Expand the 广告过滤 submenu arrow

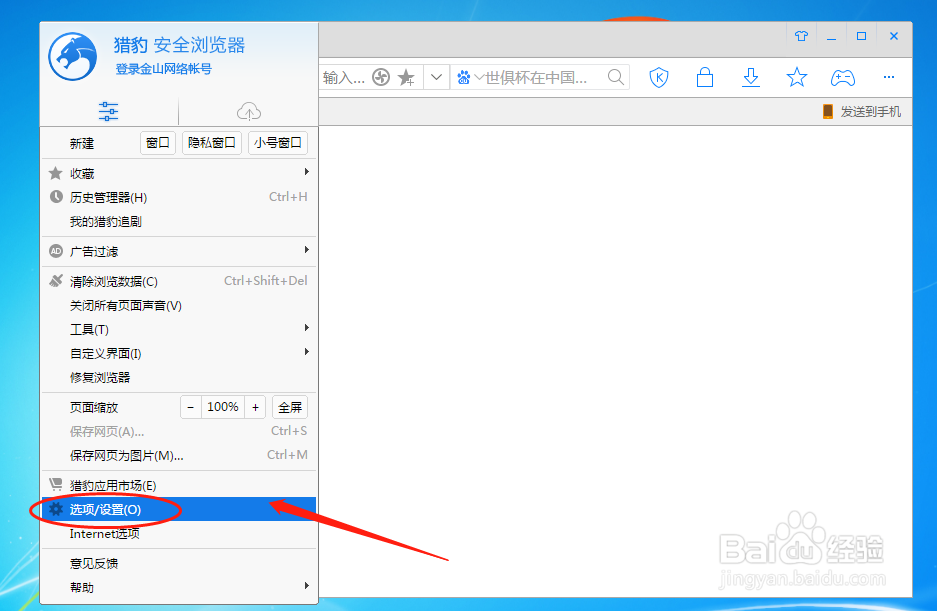(x=307, y=250)
